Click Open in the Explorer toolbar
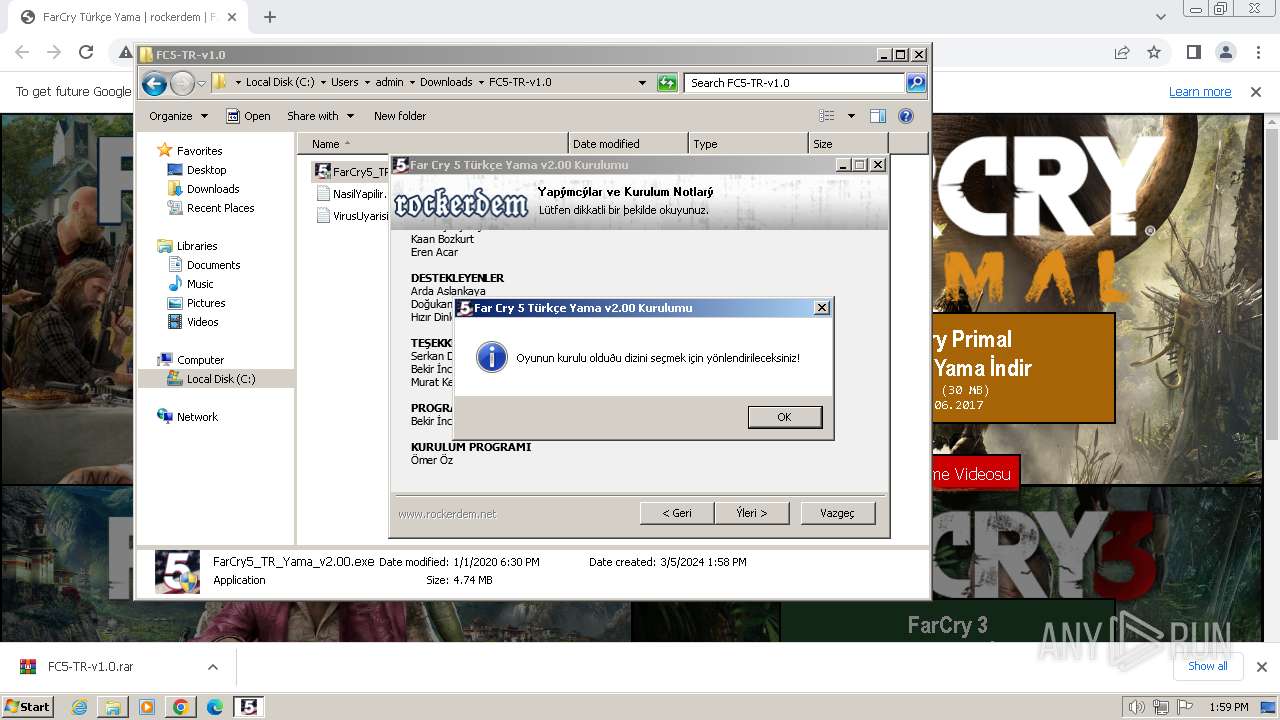The image size is (1280, 720). tap(248, 116)
